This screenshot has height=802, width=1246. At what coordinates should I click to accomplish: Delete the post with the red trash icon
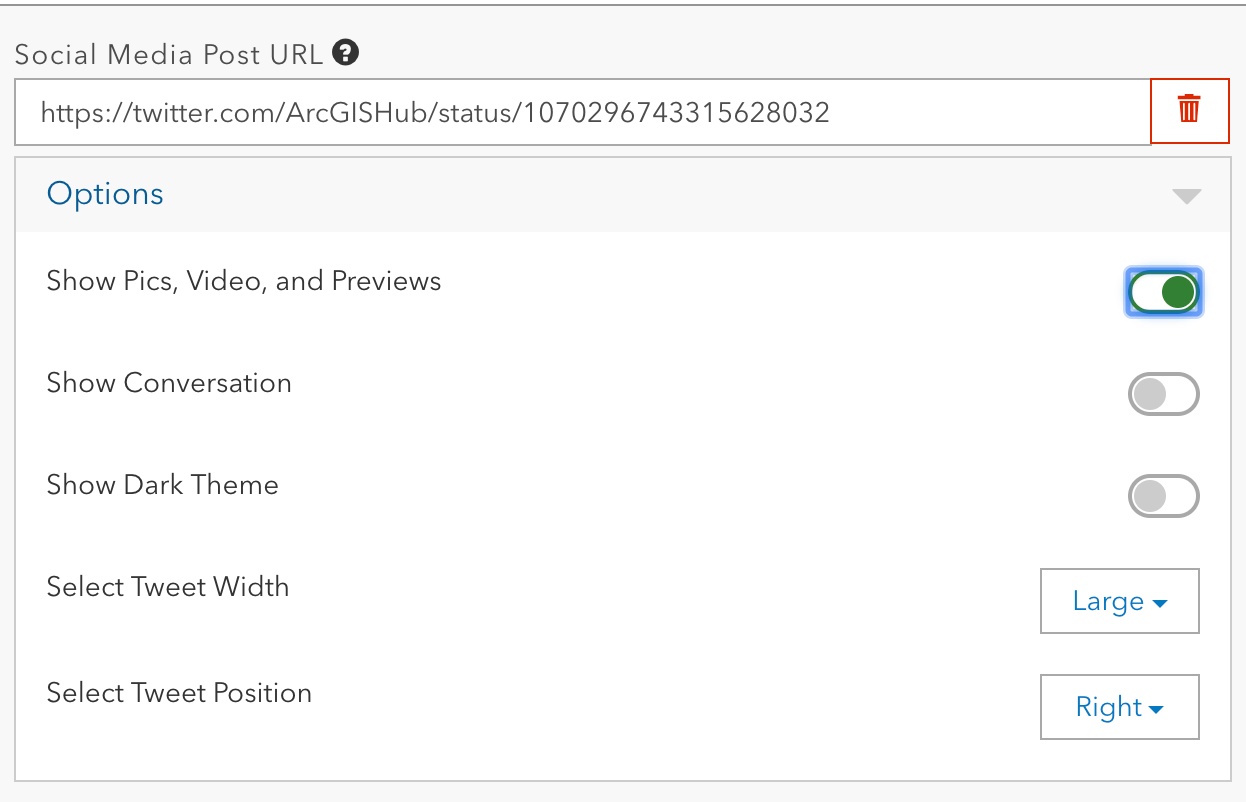pyautogui.click(x=1189, y=109)
